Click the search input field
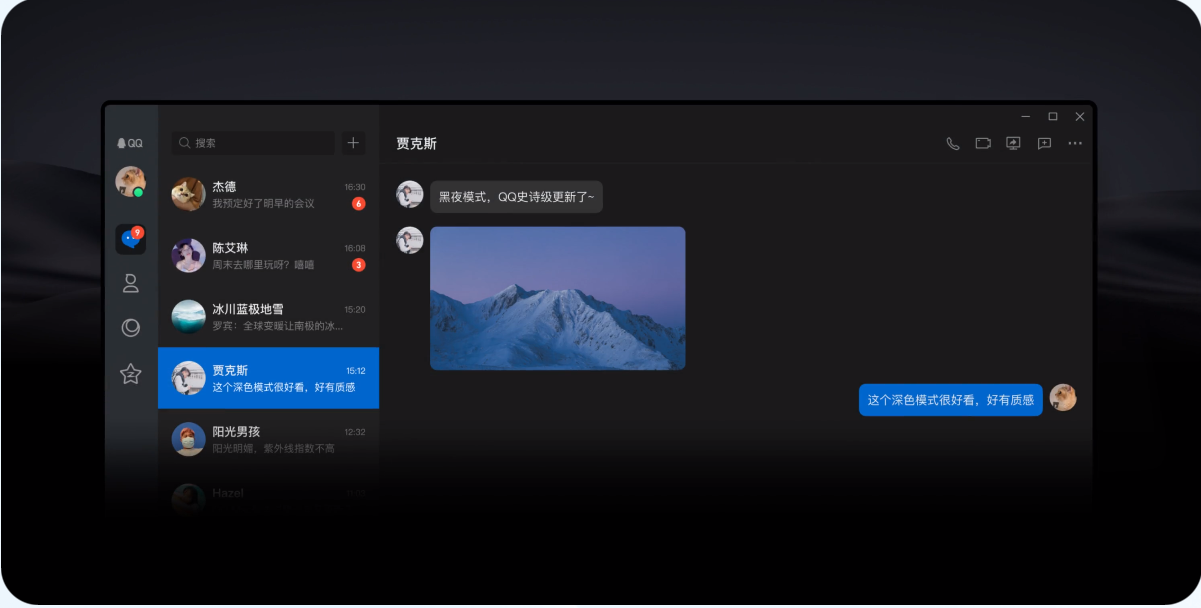Screen dimensions: 1201x608 pos(252,143)
